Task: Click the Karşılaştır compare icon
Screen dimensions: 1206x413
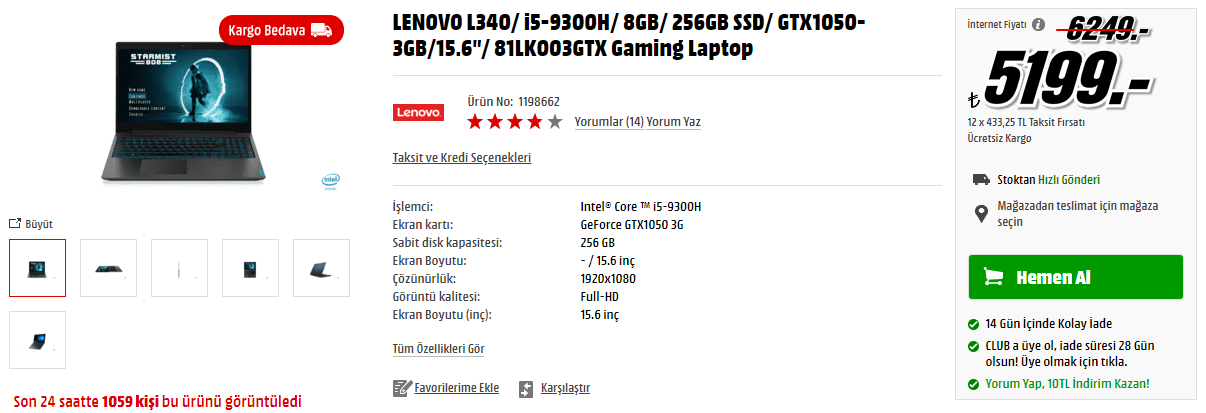Action: (526, 388)
